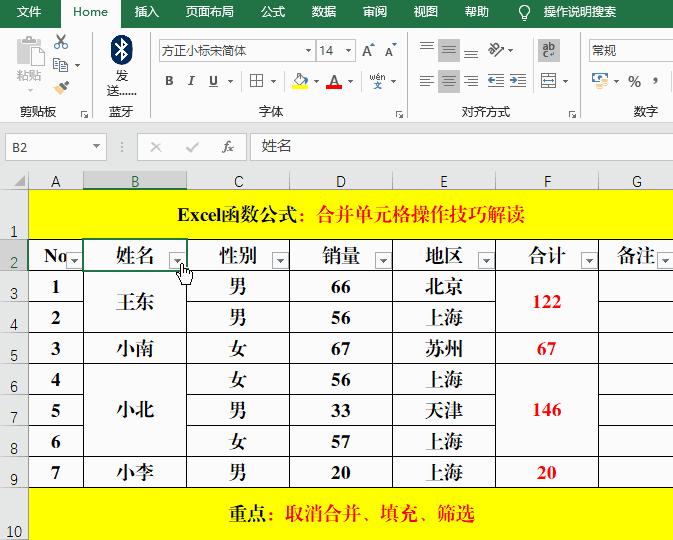Switch to the 审阅 tab
The image size is (673, 540).
375,12
